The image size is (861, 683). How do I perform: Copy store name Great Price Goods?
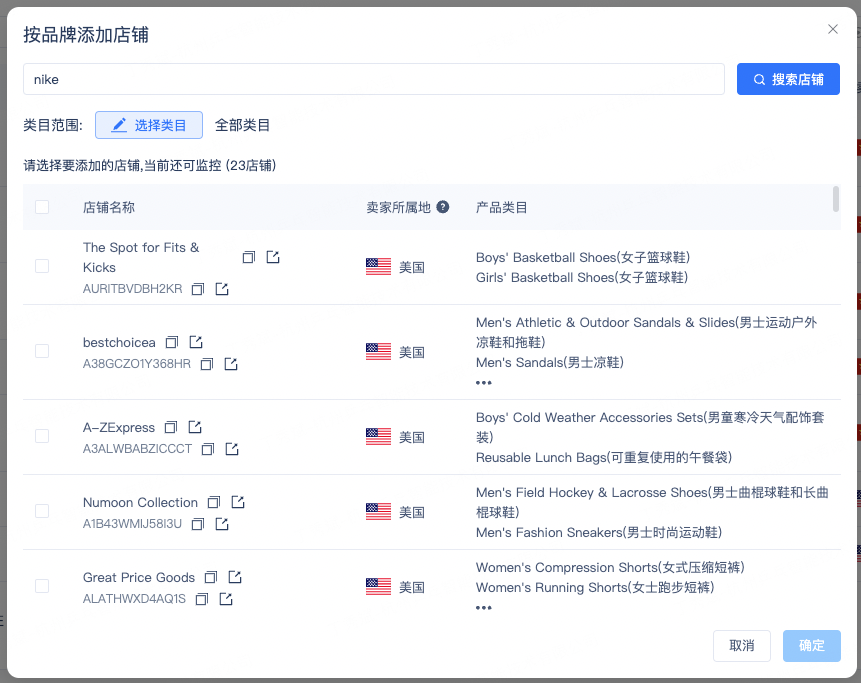[211, 577]
